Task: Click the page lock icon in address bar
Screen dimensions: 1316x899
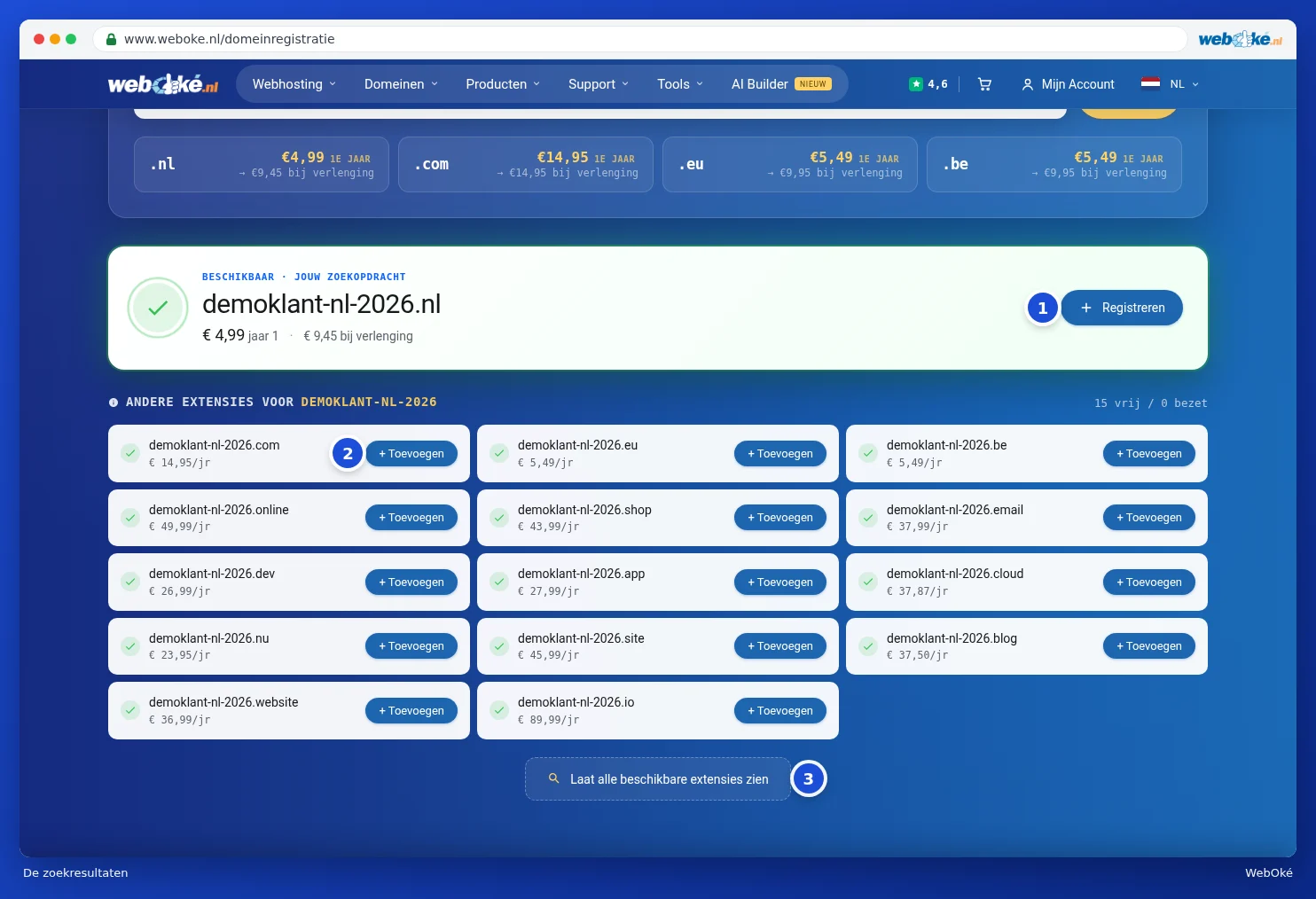Action: (111, 39)
